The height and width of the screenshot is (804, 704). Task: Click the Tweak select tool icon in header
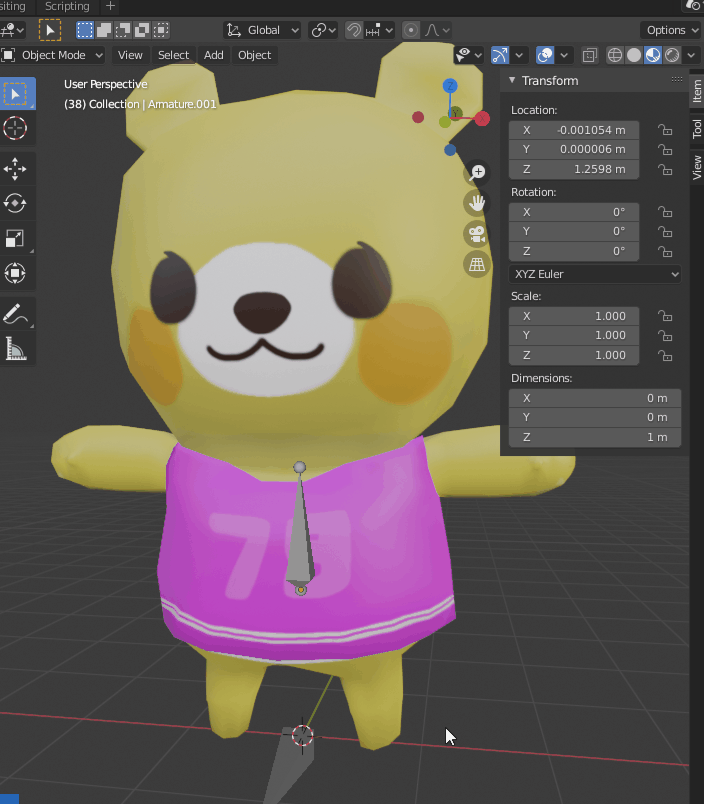pos(50,30)
